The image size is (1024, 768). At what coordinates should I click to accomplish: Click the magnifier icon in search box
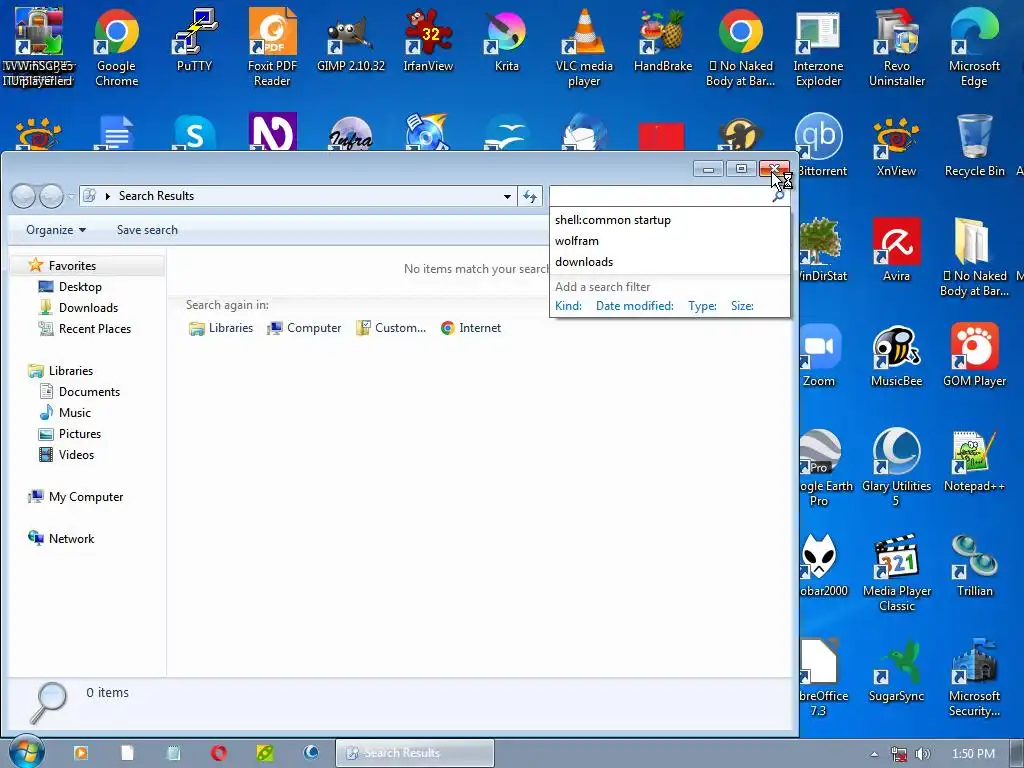(x=778, y=196)
